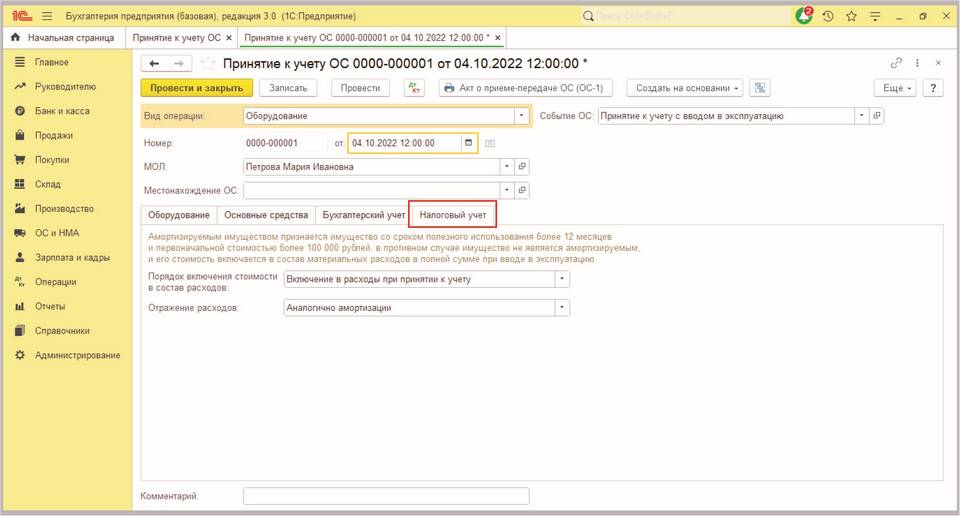Open the ДтКт postings icon
Image resolution: width=960 pixels, height=516 pixels.
click(415, 88)
